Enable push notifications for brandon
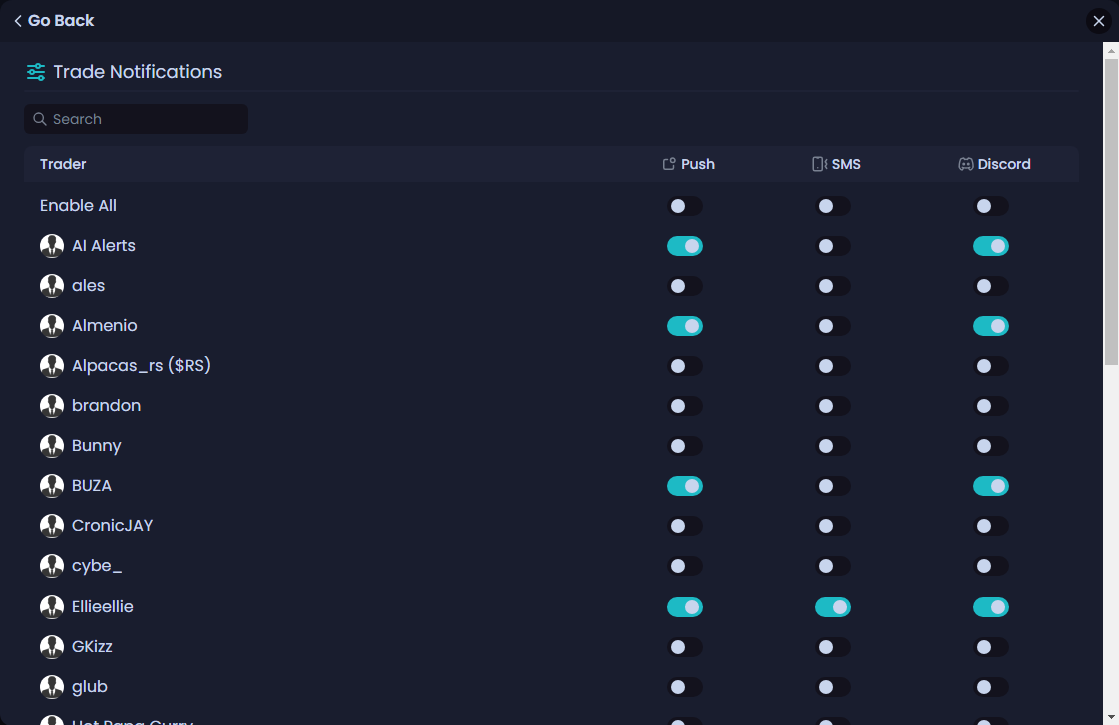 point(685,406)
